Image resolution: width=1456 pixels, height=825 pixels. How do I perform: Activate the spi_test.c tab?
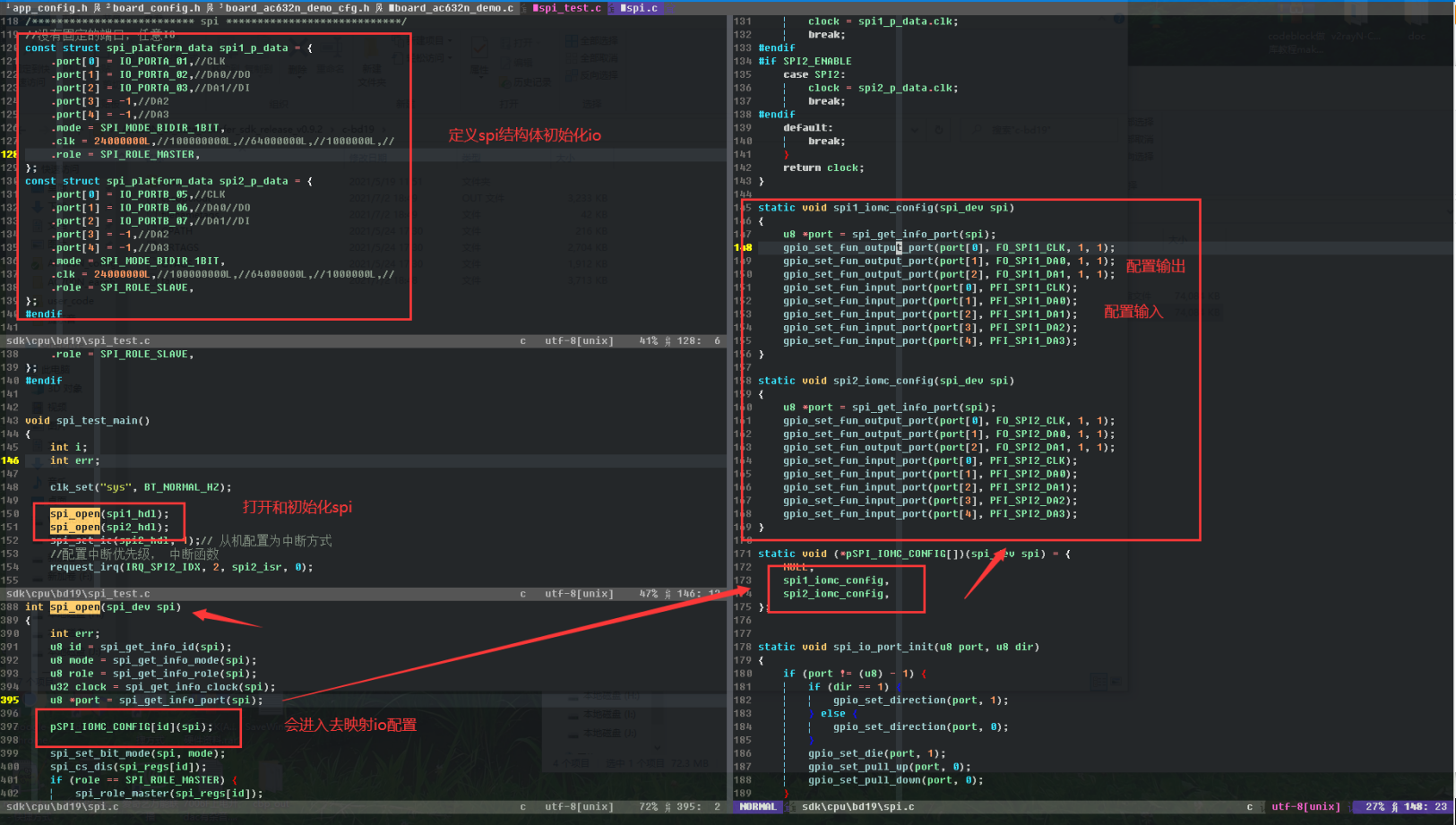(x=567, y=8)
